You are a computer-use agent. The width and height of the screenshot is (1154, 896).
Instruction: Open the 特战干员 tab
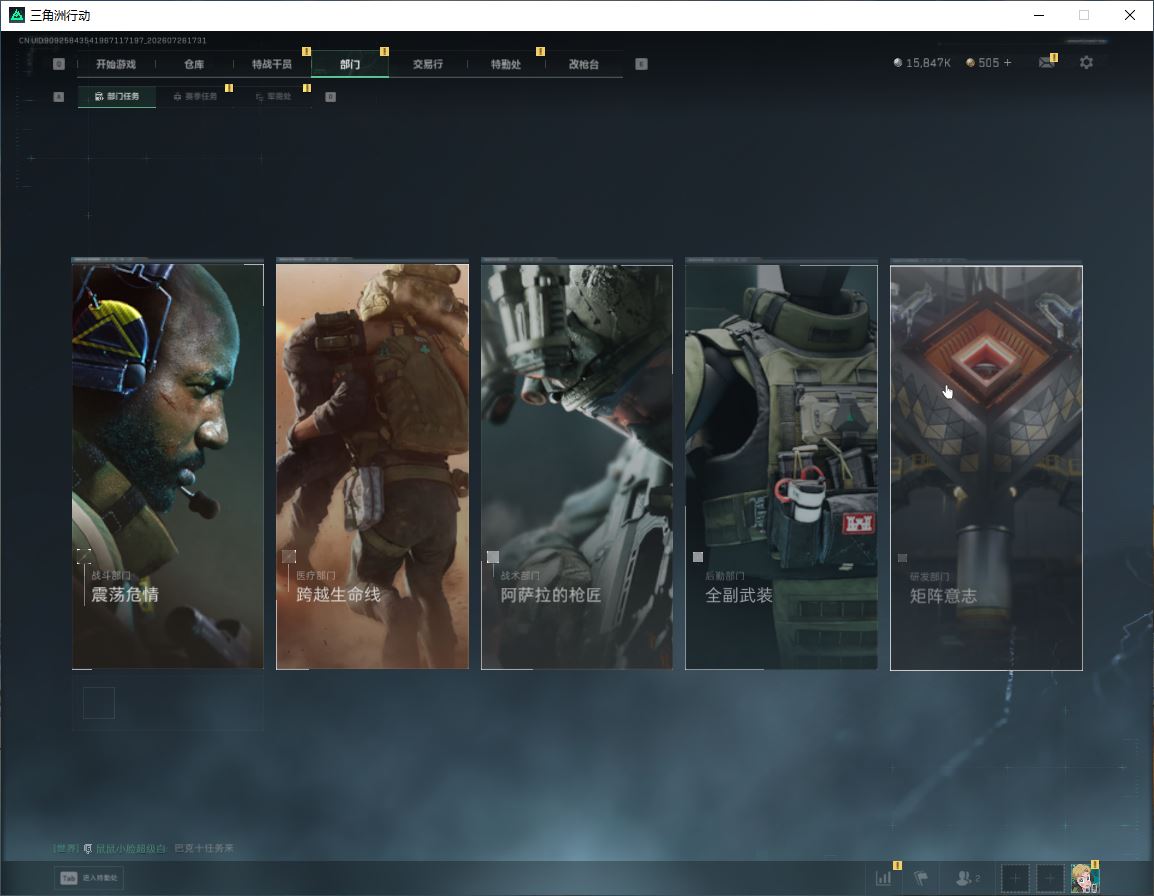(272, 64)
